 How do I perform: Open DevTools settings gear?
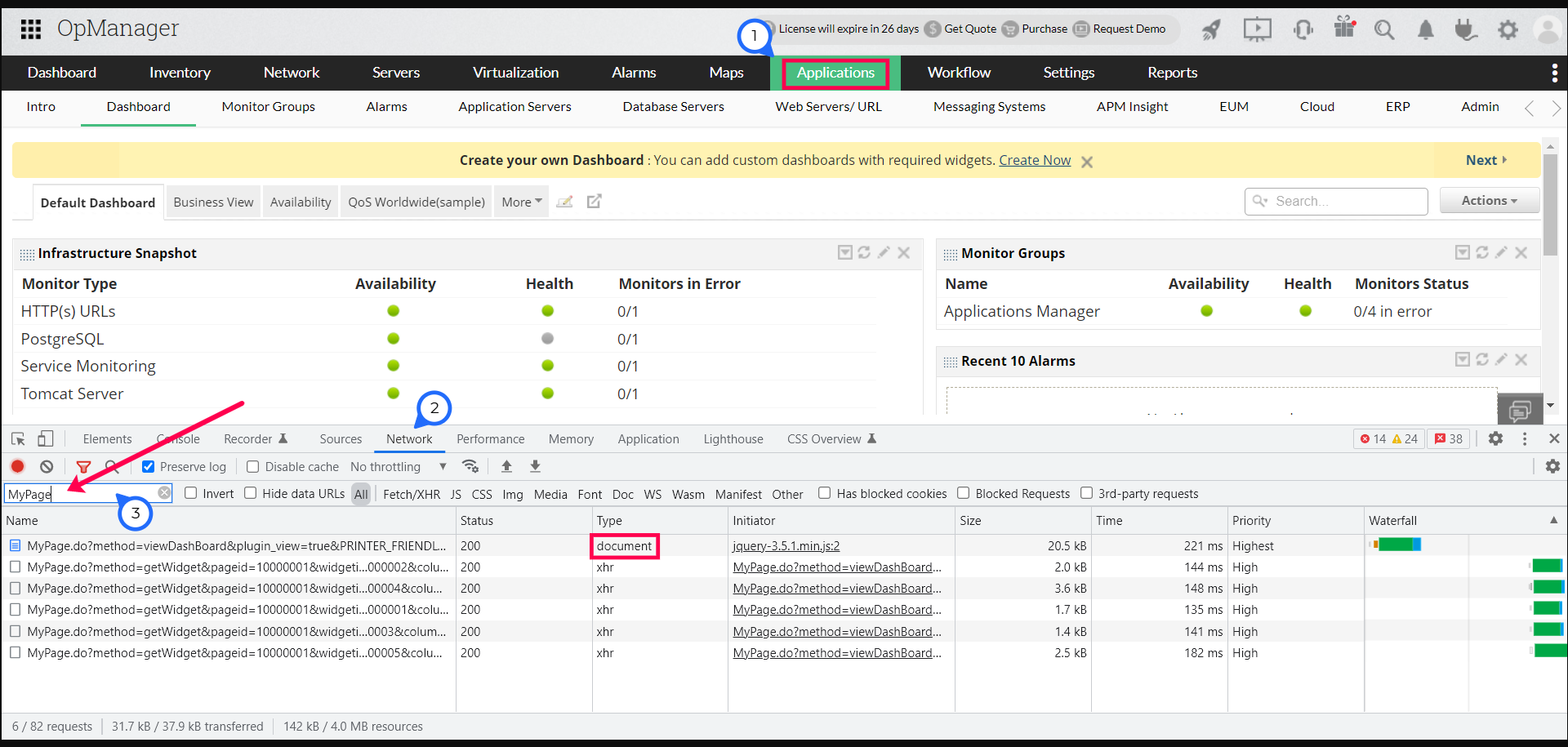coord(1495,438)
